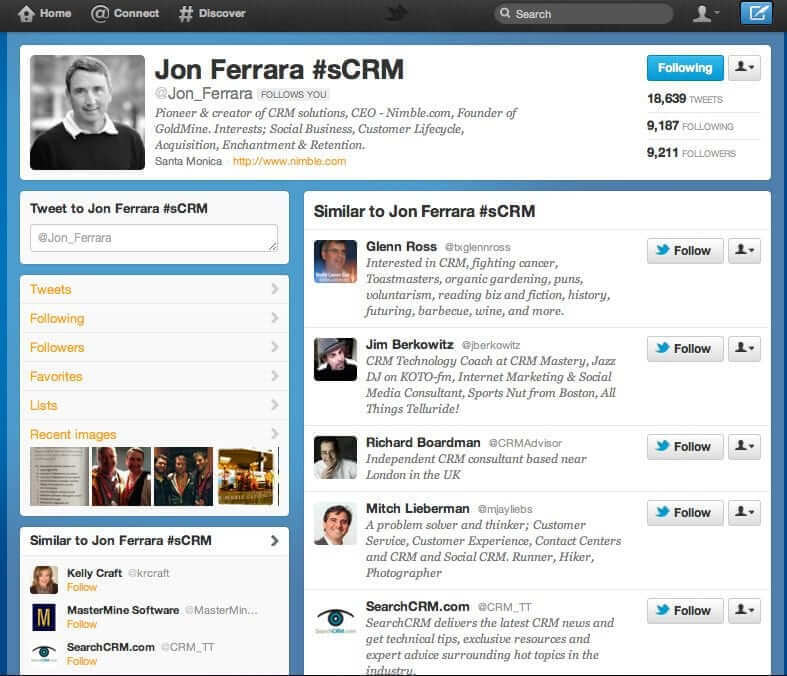View the 9,187 following count
The image size is (787, 676).
690,125
